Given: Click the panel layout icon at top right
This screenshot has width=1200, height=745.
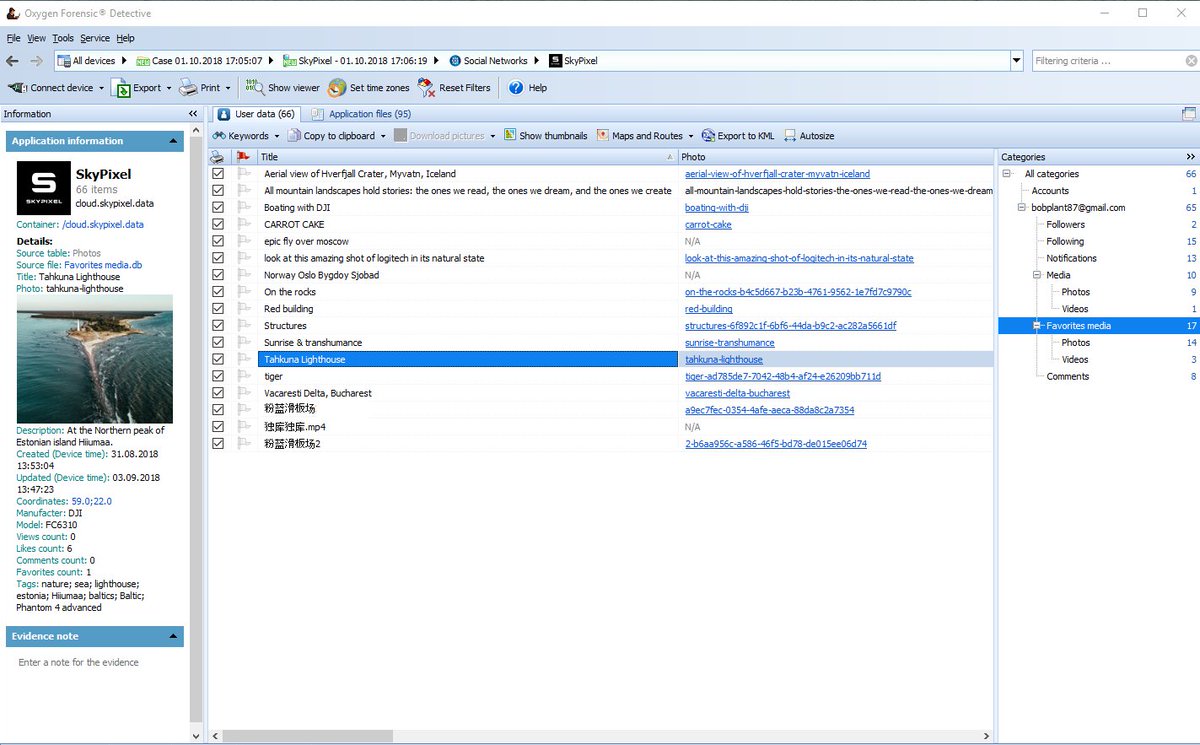Looking at the screenshot, I should 1189,114.
